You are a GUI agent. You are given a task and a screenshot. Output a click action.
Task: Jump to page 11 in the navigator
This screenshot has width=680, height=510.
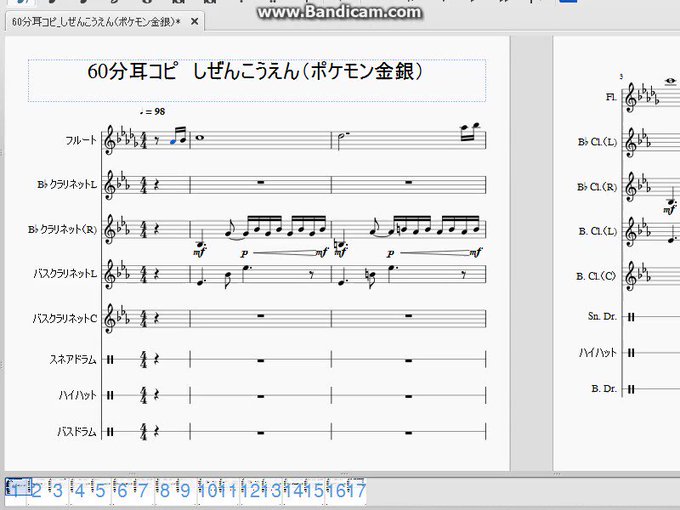pyautogui.click(x=229, y=490)
